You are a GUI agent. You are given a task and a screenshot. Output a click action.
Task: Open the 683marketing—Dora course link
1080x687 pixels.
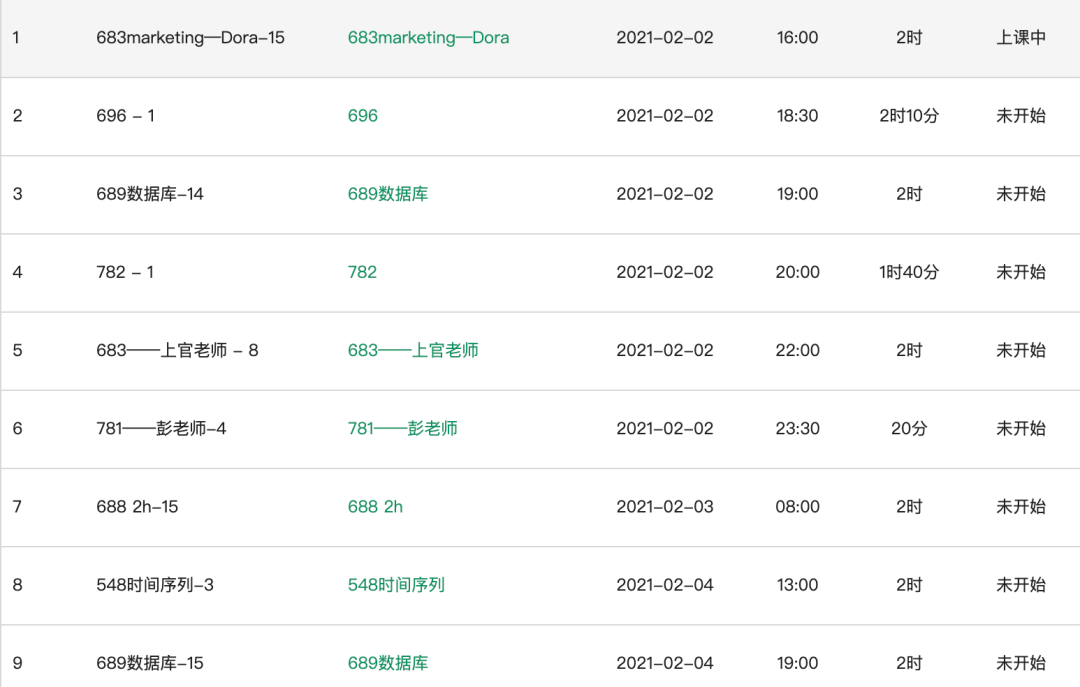[428, 38]
